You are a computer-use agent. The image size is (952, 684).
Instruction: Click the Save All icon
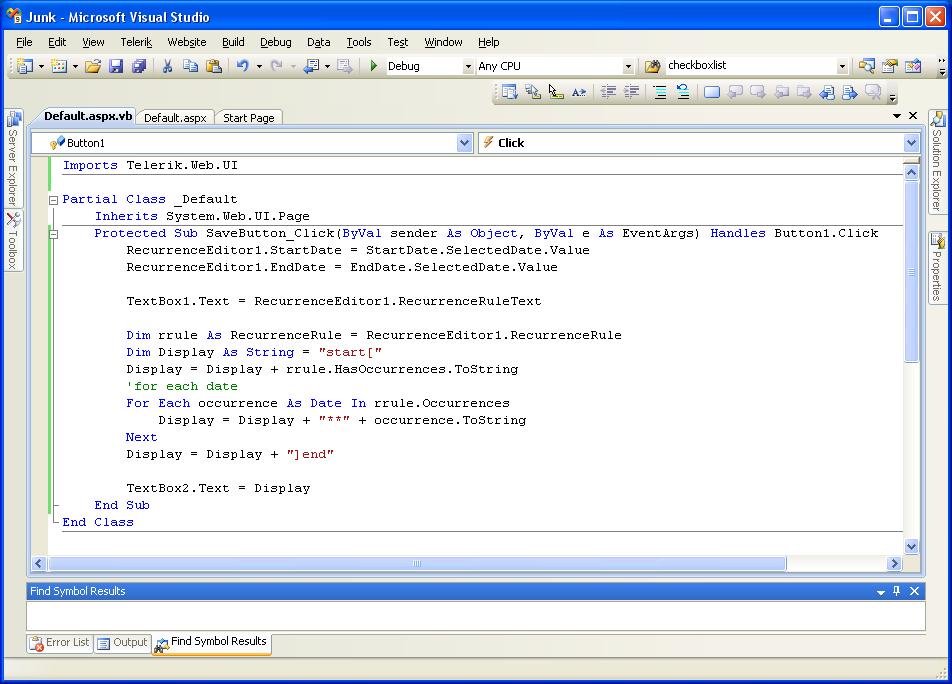[x=139, y=66]
